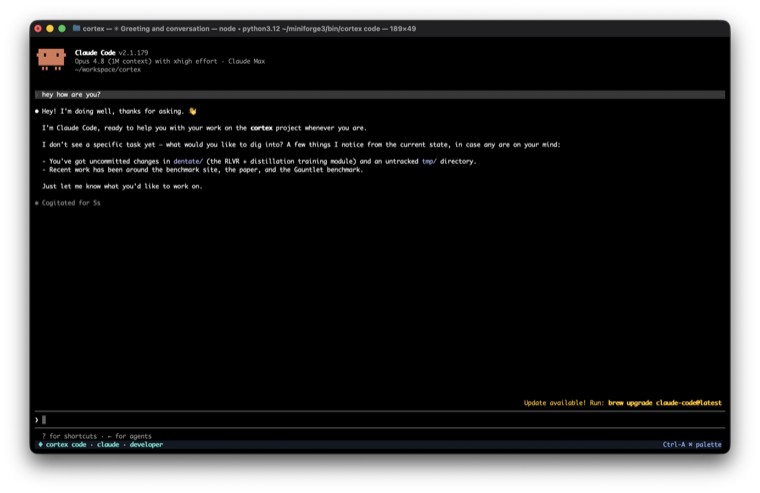The image size is (760, 493).
Task: Click the bullet beside Cogitated for 5s
Action: coord(37,203)
